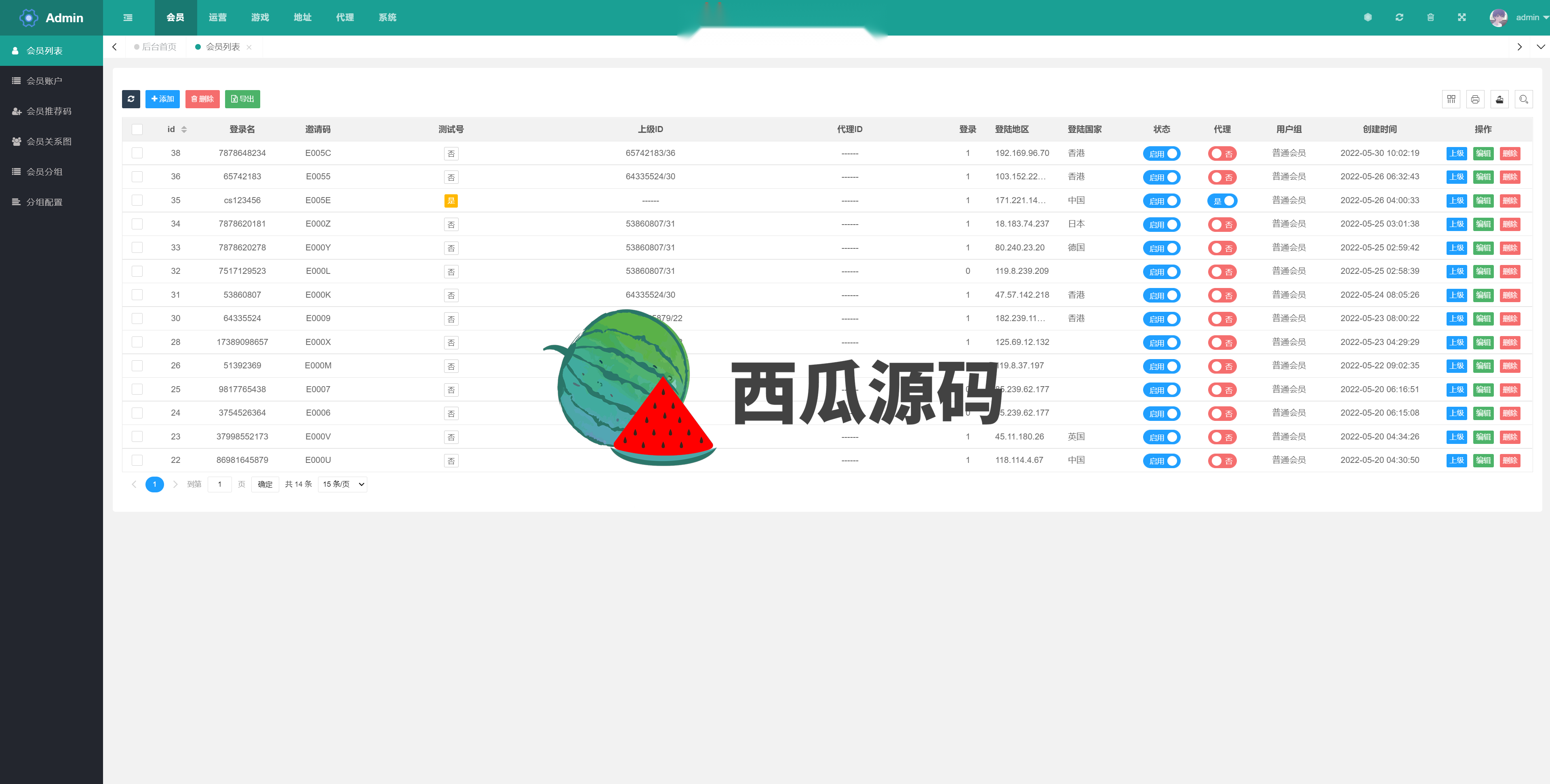Go to the next page arrow
This screenshot has width=1550, height=784.
coord(175,484)
